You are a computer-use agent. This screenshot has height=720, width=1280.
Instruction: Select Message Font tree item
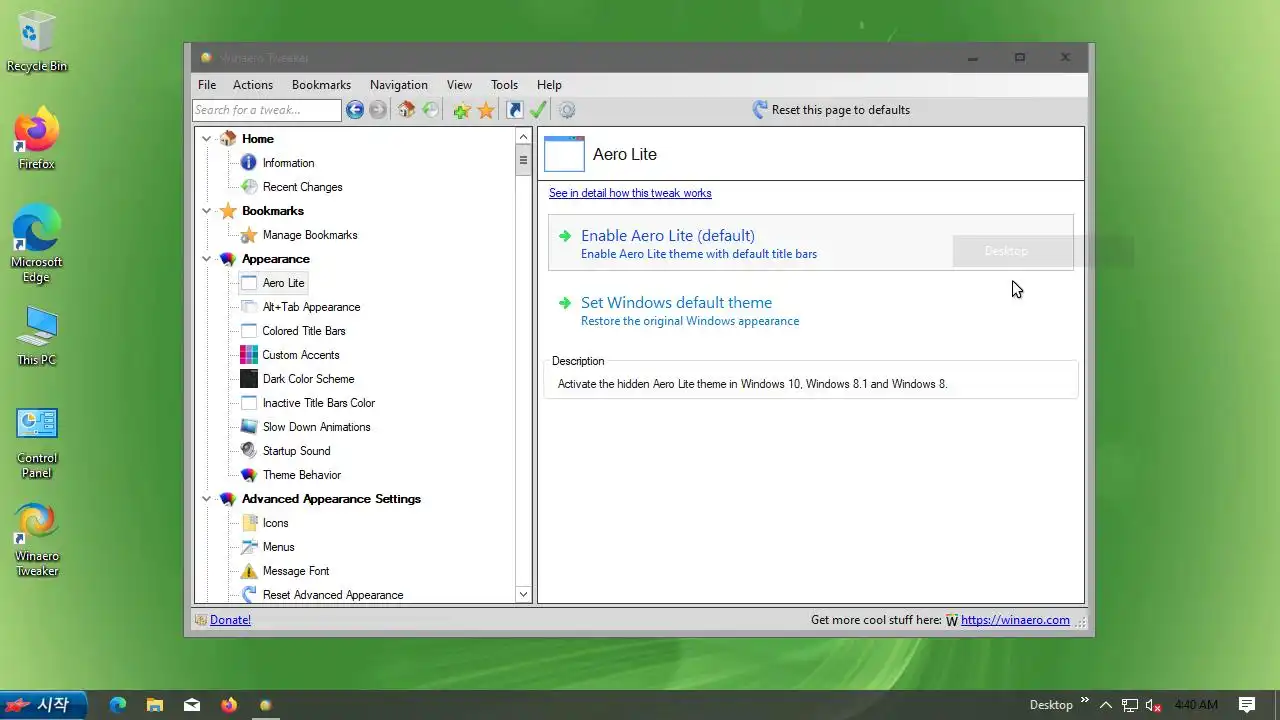pyautogui.click(x=296, y=571)
